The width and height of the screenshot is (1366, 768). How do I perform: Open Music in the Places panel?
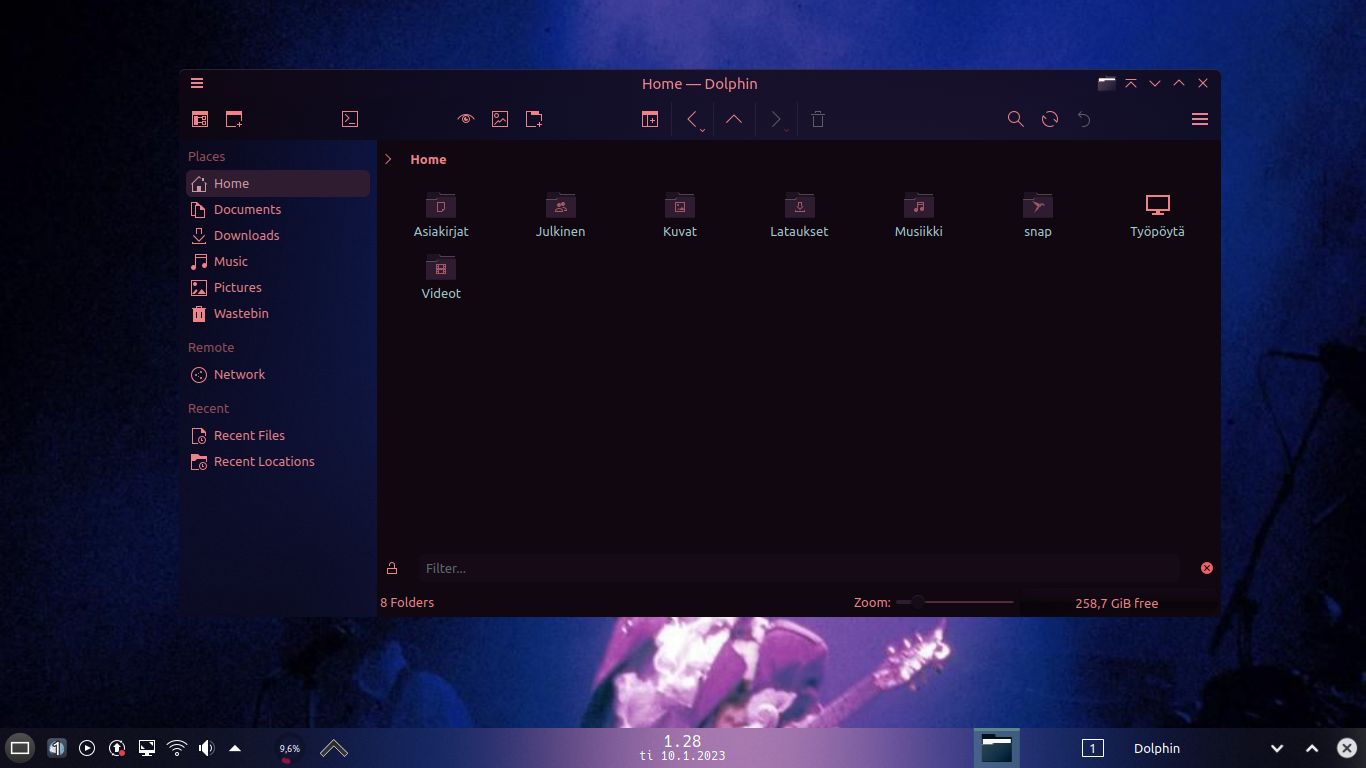click(x=278, y=261)
